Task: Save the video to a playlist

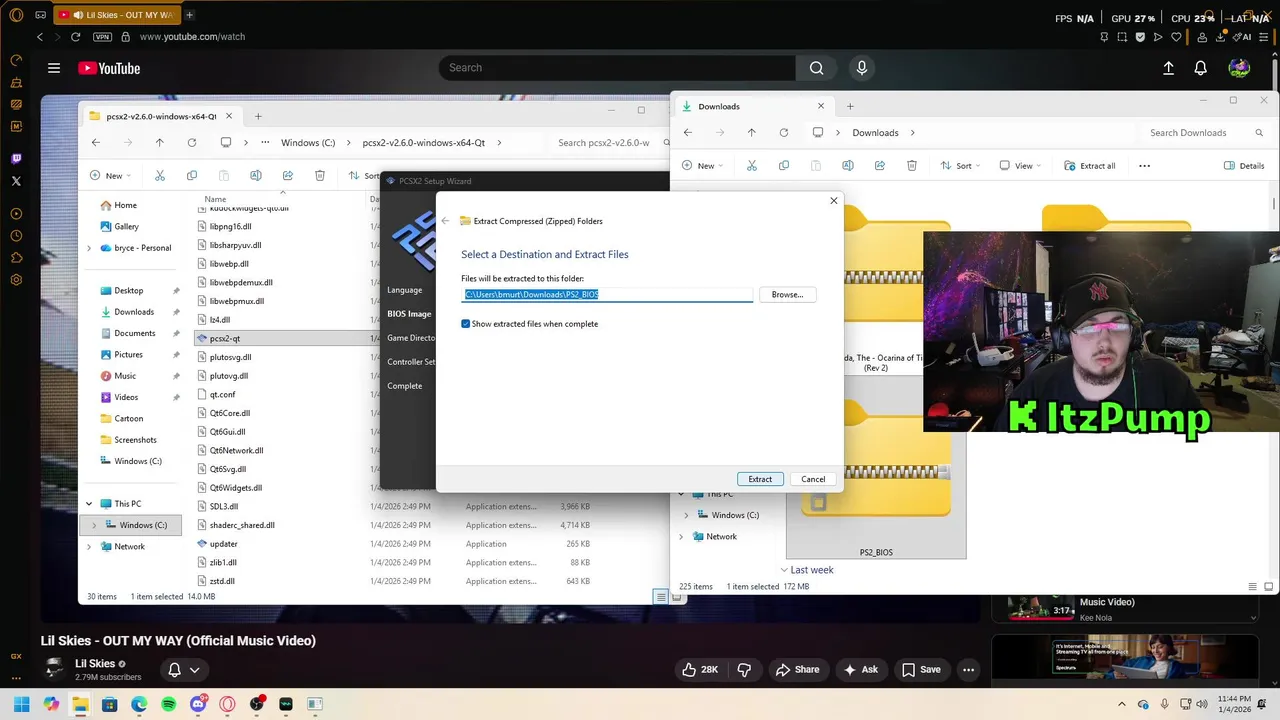Action: pos(921,670)
